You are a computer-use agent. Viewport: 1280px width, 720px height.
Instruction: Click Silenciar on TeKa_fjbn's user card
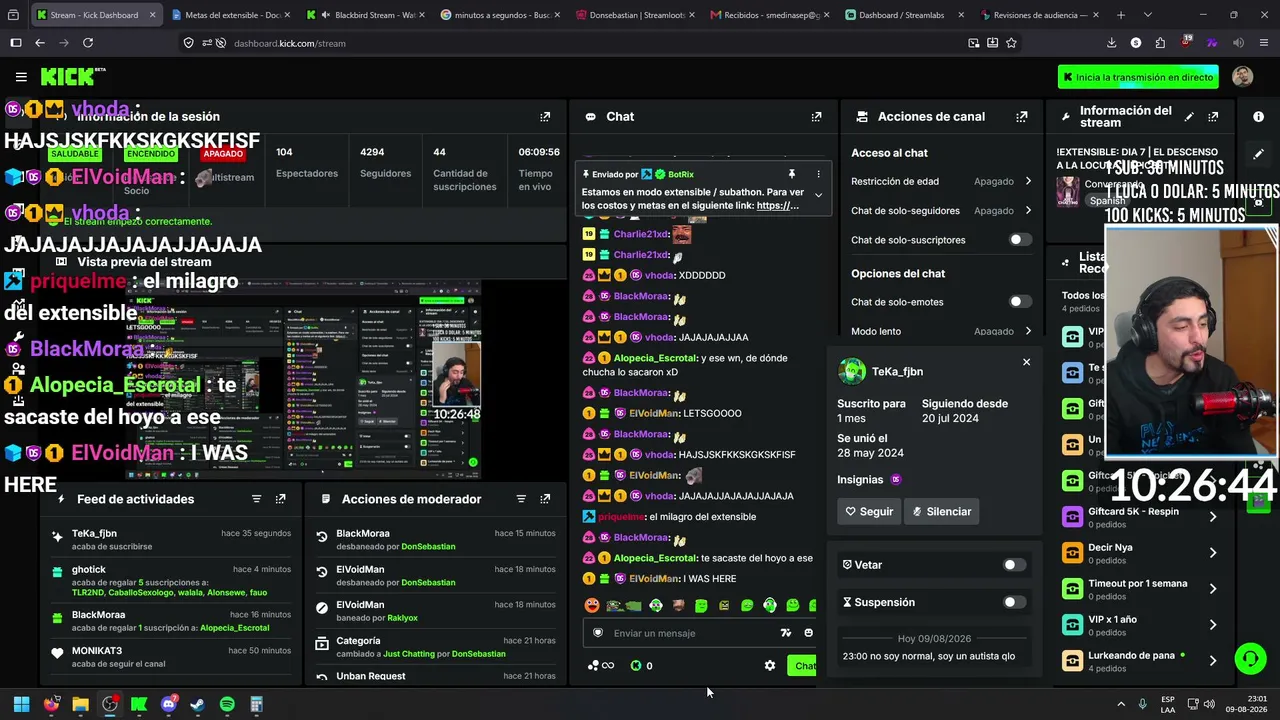point(941,512)
